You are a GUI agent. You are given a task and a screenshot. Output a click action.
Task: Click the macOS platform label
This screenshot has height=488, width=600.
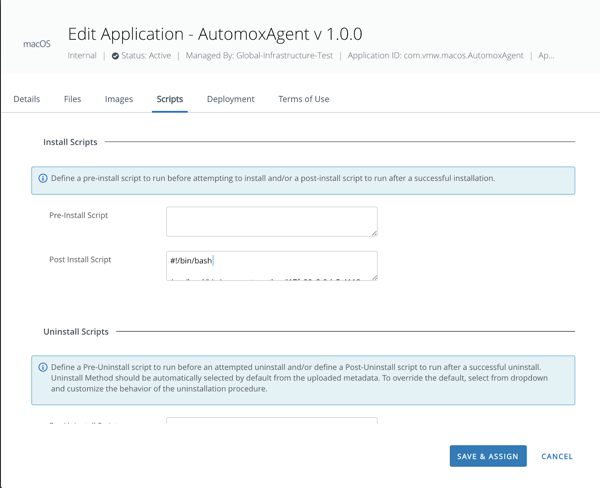tap(37, 44)
